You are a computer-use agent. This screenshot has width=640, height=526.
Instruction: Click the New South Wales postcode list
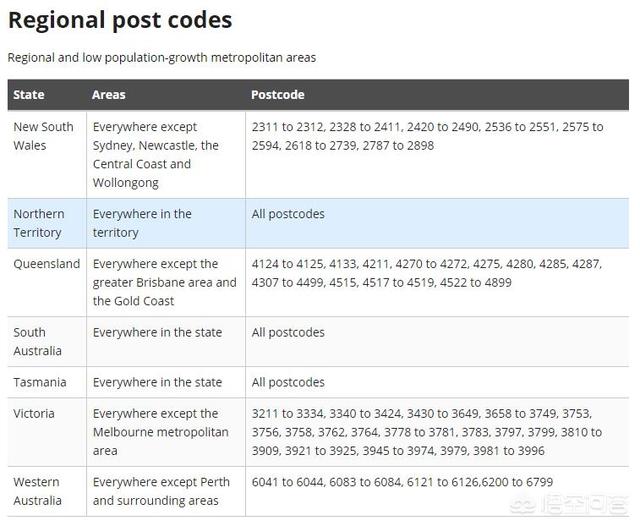(428, 136)
